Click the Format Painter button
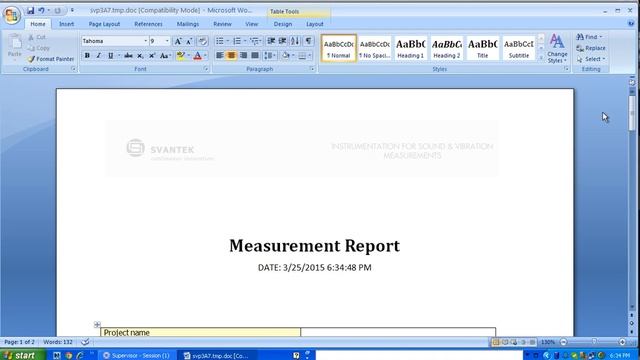Image resolution: width=640 pixels, height=360 pixels. [x=51, y=59]
